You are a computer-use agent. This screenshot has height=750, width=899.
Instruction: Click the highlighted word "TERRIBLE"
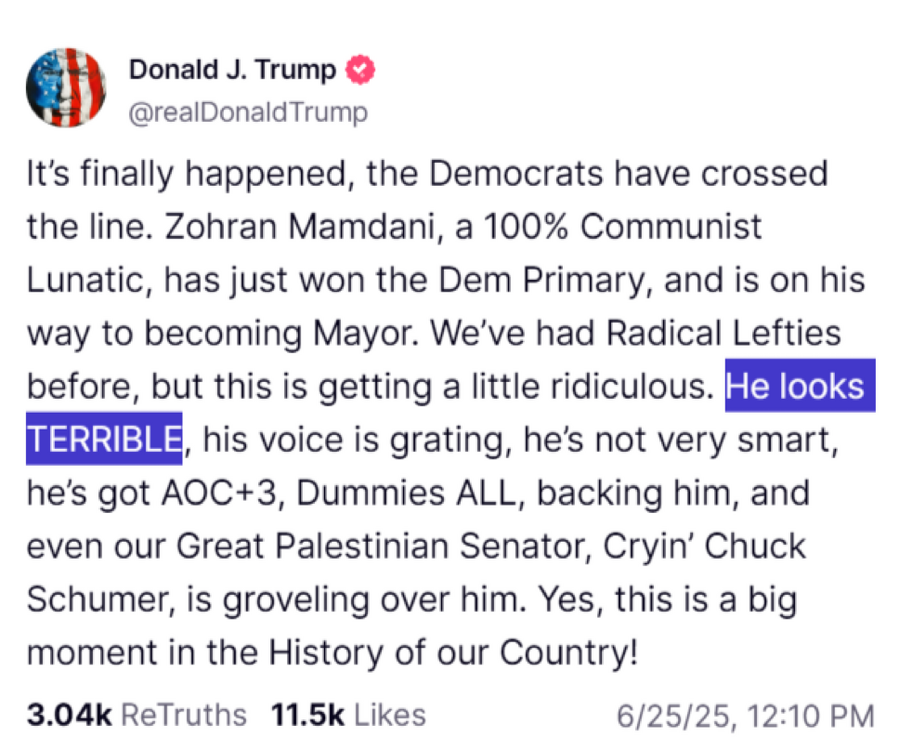(104, 439)
